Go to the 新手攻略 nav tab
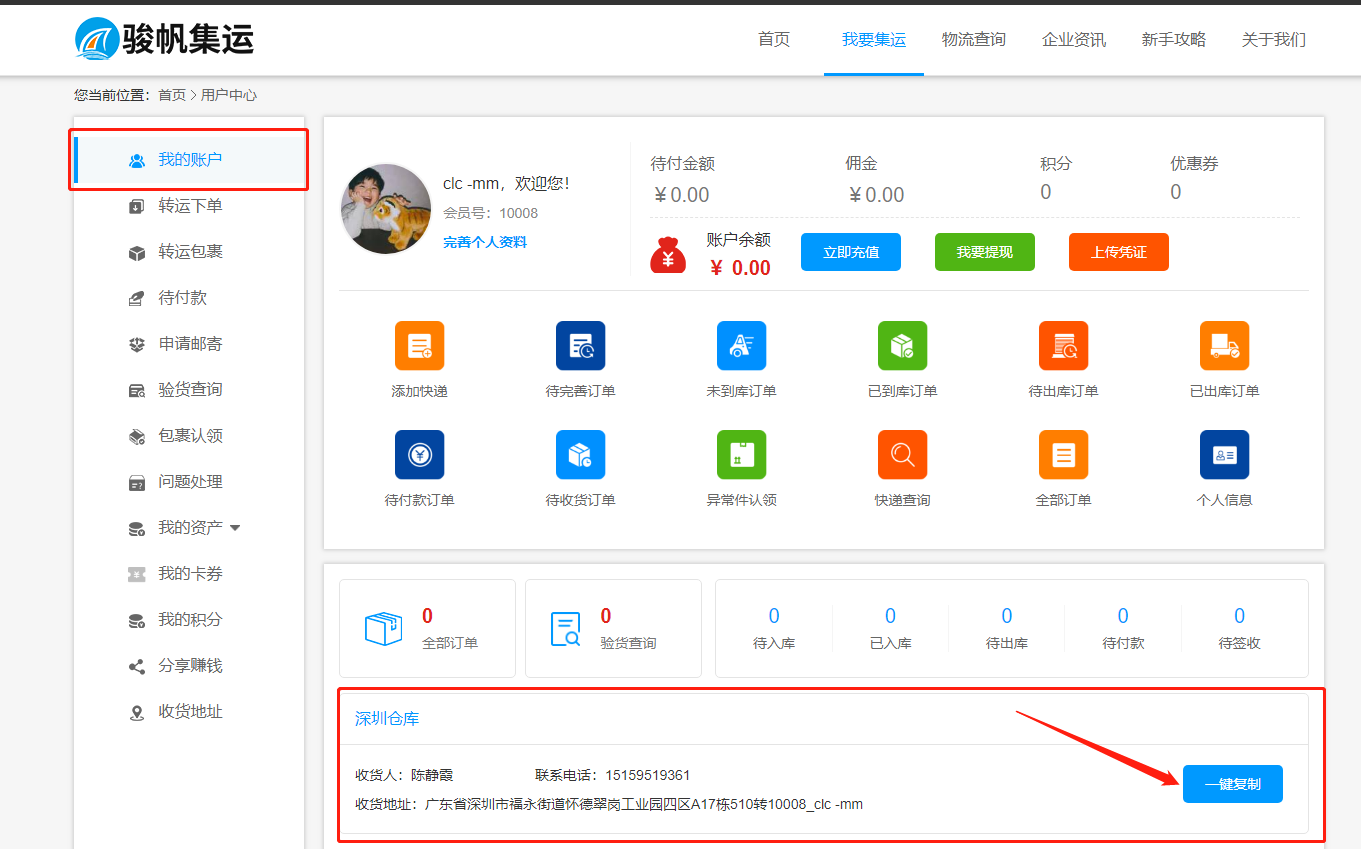Viewport: 1361px width, 849px height. pos(1173,40)
